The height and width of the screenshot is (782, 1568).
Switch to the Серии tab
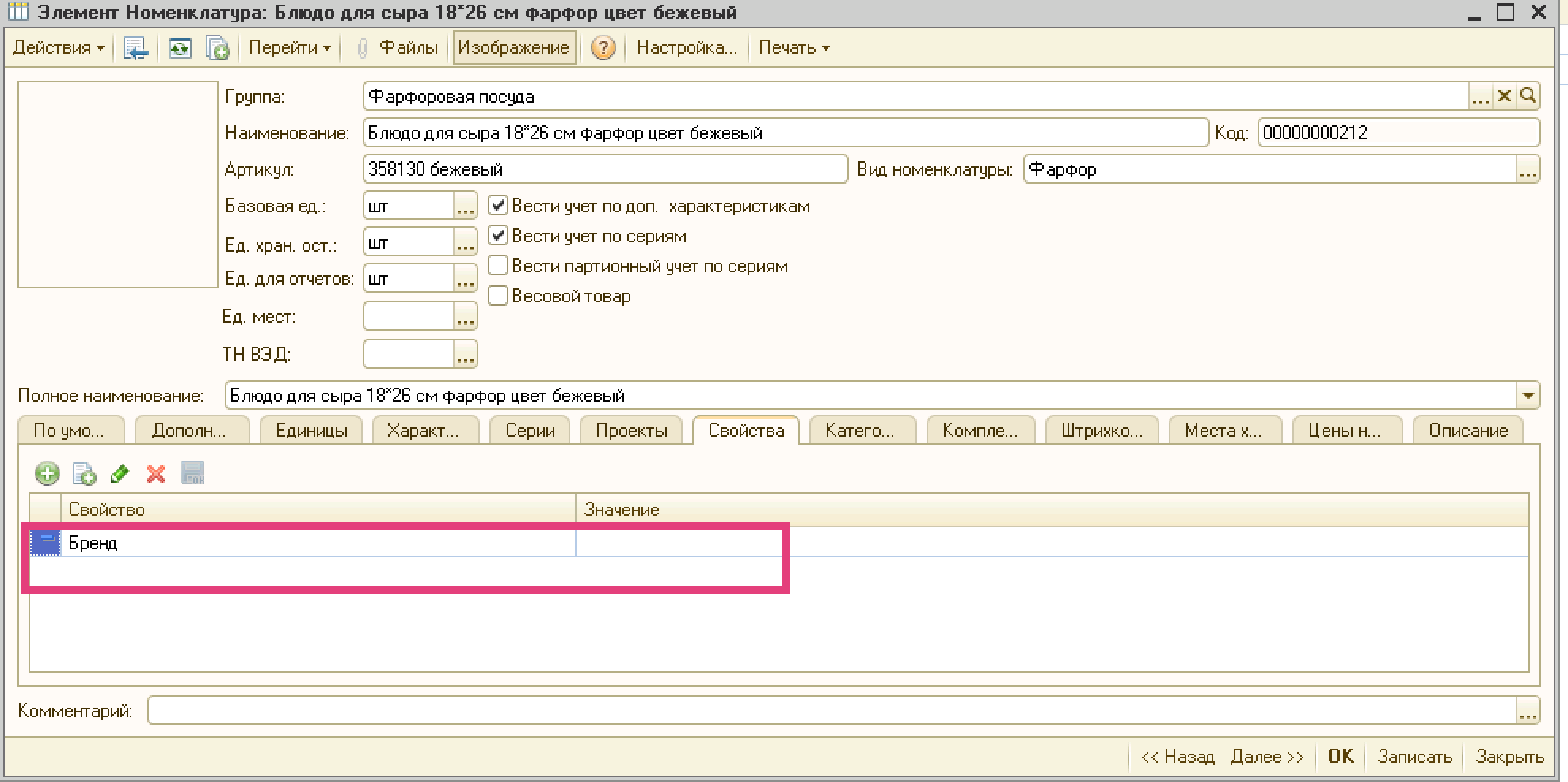(x=530, y=431)
